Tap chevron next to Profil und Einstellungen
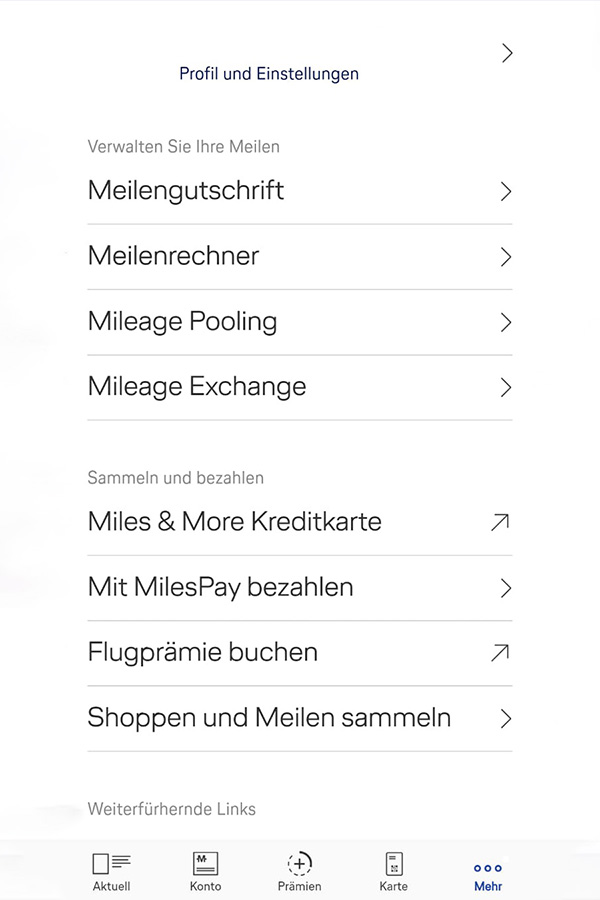The image size is (600, 900). 507,54
